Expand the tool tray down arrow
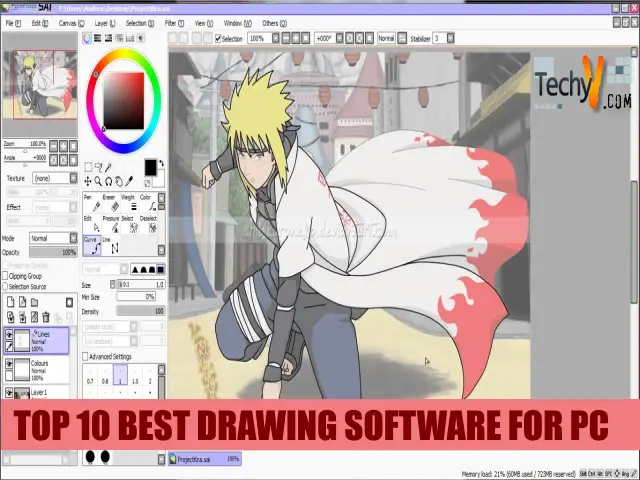Image resolution: width=640 pixels, height=480 pixels. 162,250
